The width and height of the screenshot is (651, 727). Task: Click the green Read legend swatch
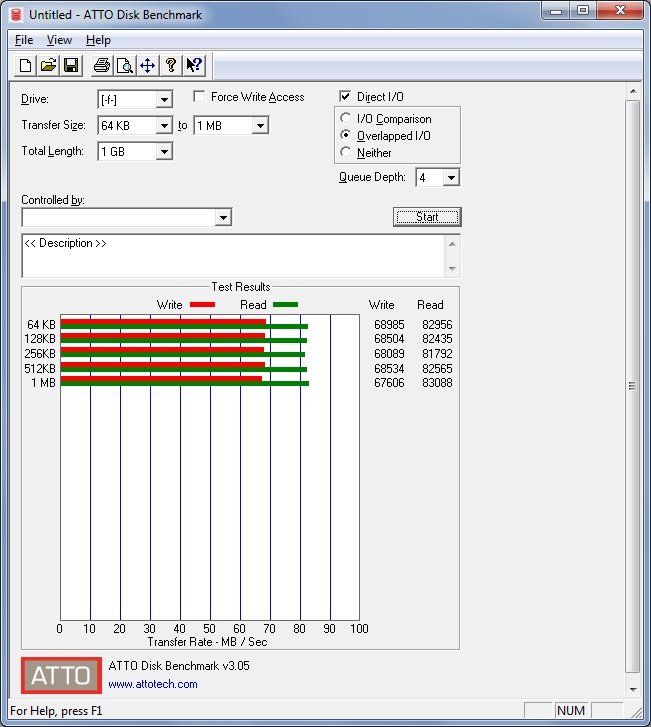286,305
